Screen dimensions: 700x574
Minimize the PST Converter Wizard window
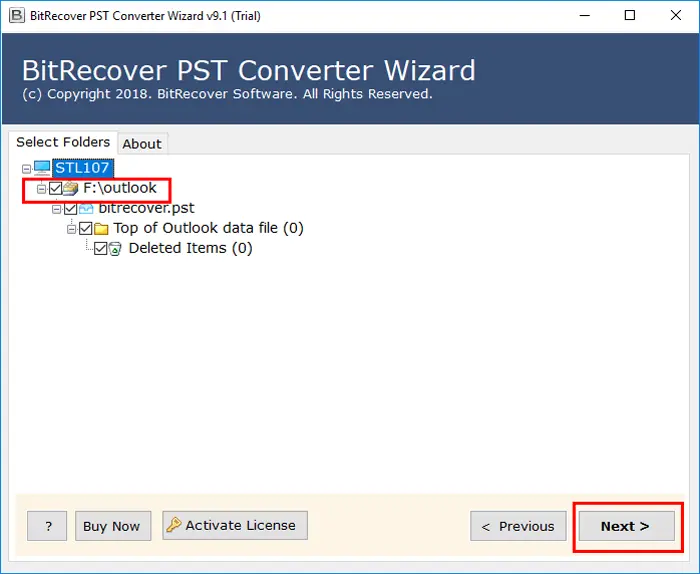click(584, 16)
